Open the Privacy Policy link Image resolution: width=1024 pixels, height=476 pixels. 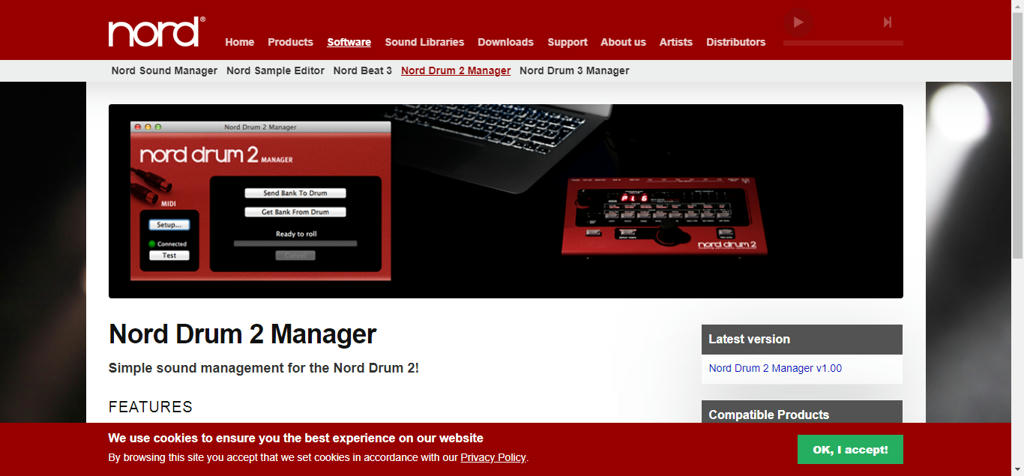pyautogui.click(x=493, y=458)
